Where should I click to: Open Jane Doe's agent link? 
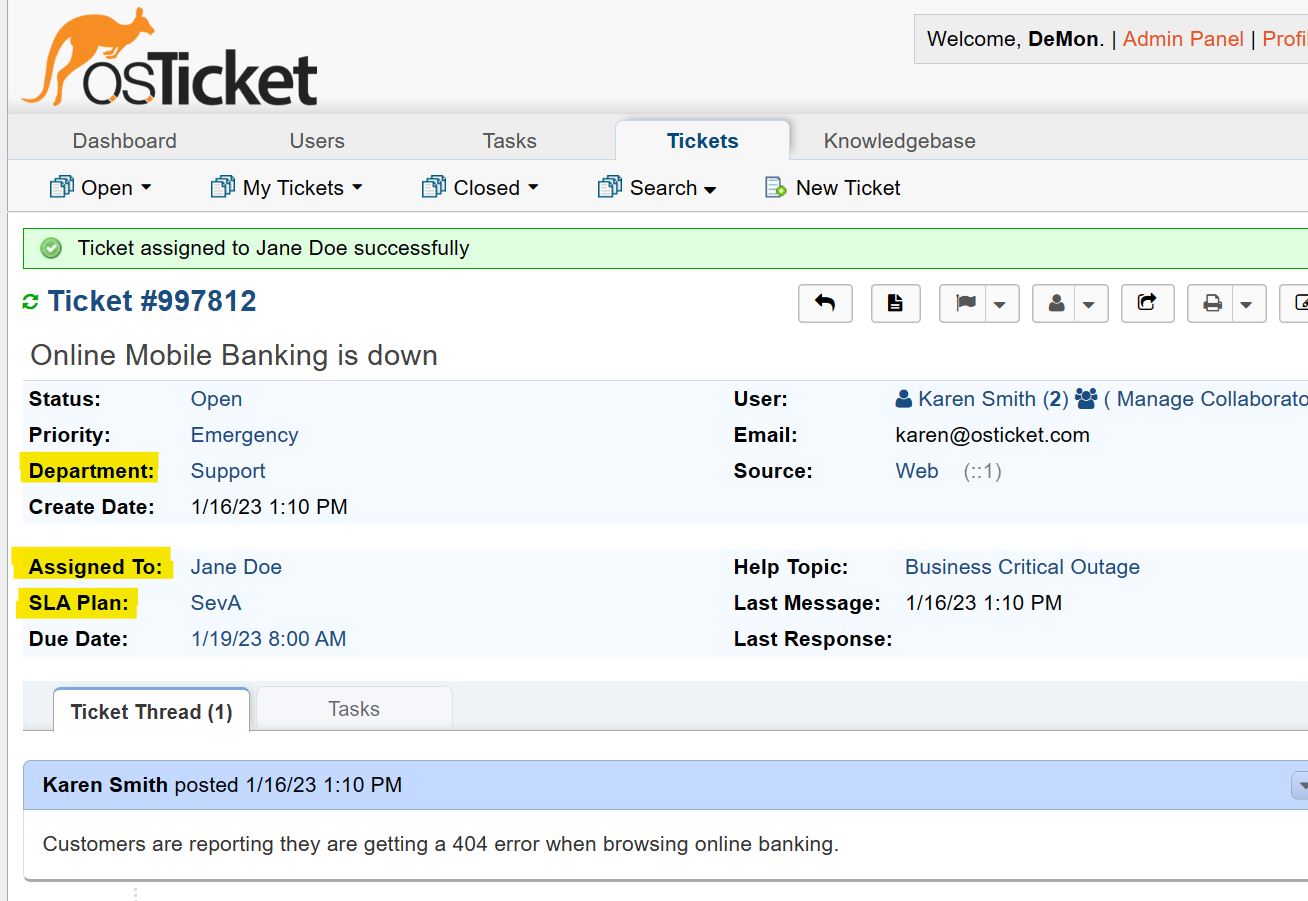[236, 567]
